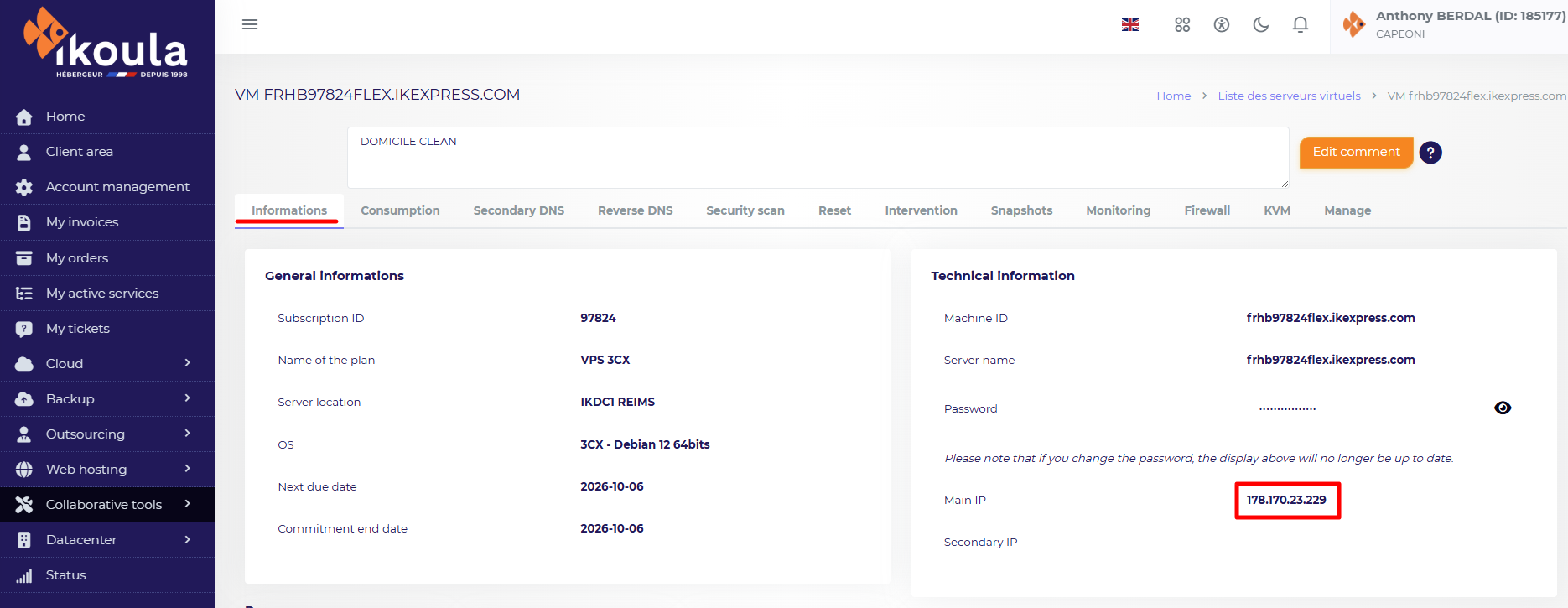Click the Client area person icon
Image resolution: width=1568 pixels, height=608 pixels.
tap(24, 152)
